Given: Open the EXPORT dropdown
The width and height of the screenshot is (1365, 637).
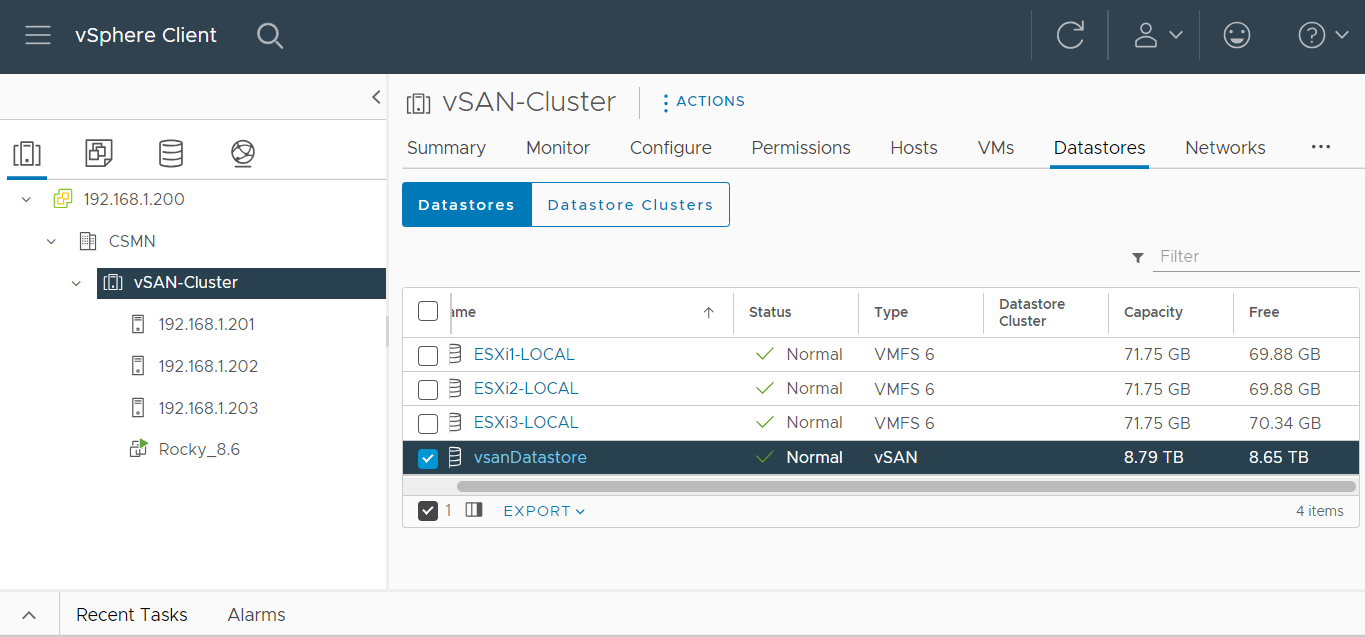Looking at the screenshot, I should 544,511.
